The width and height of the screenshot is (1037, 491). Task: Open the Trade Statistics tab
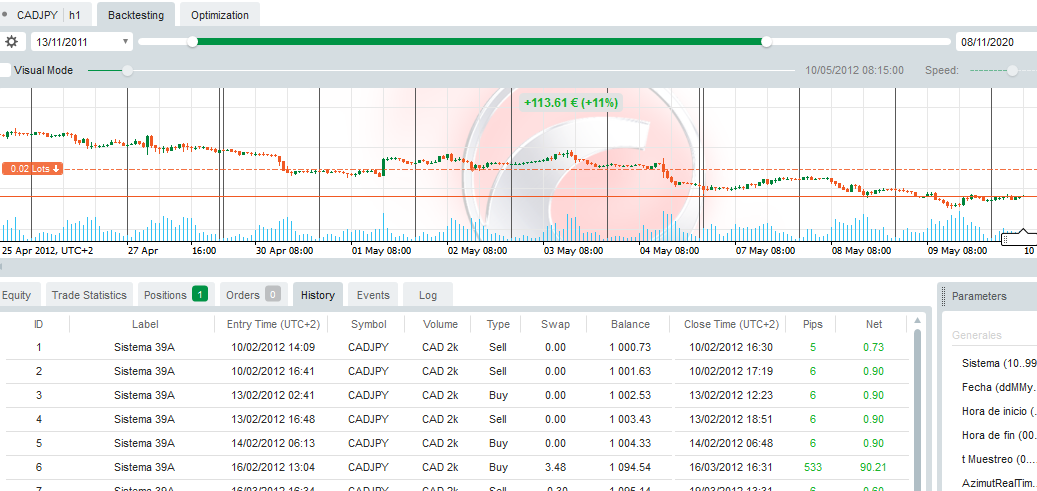click(89, 295)
